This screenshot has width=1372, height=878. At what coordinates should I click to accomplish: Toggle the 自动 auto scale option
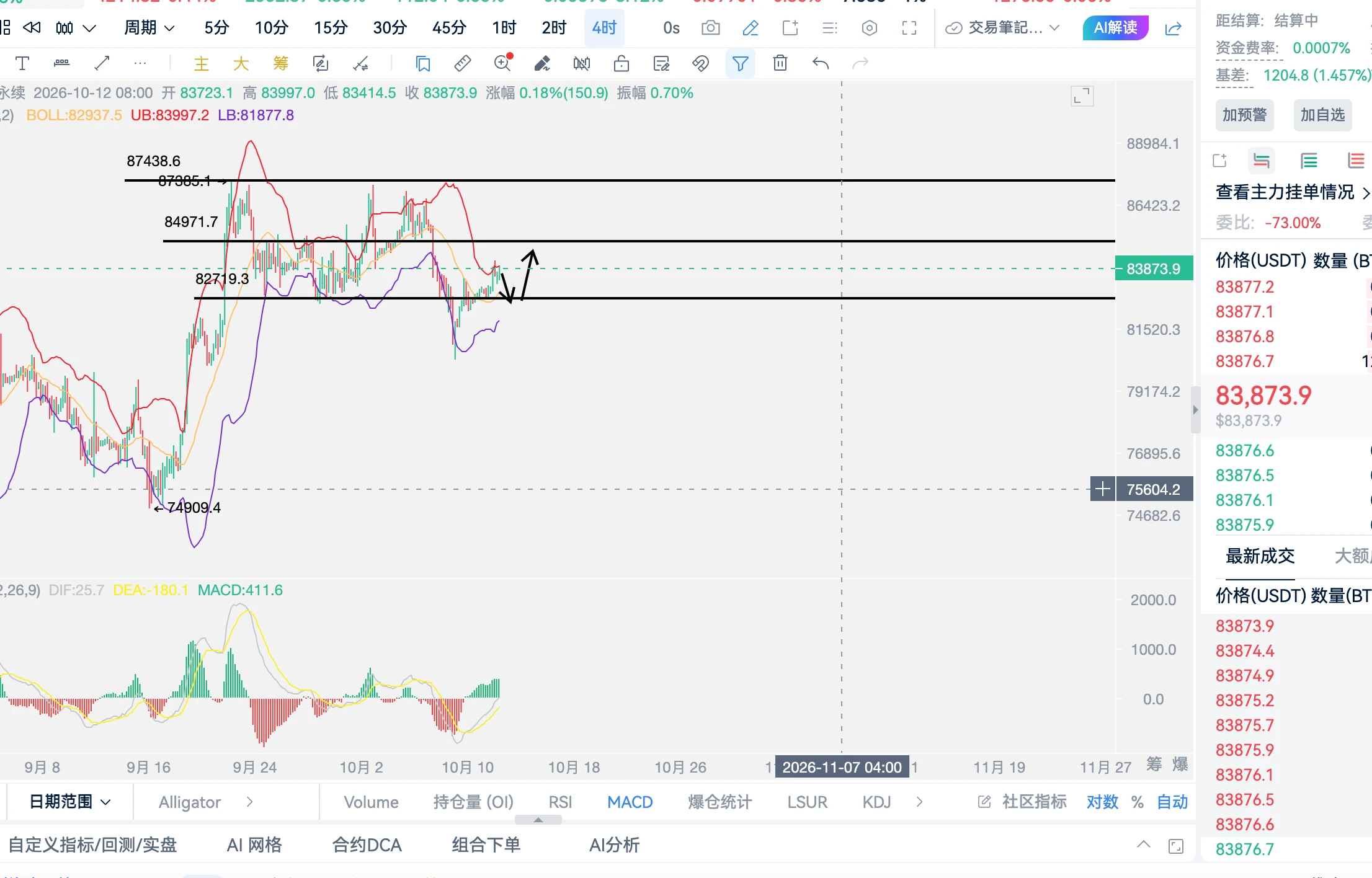click(x=1172, y=802)
